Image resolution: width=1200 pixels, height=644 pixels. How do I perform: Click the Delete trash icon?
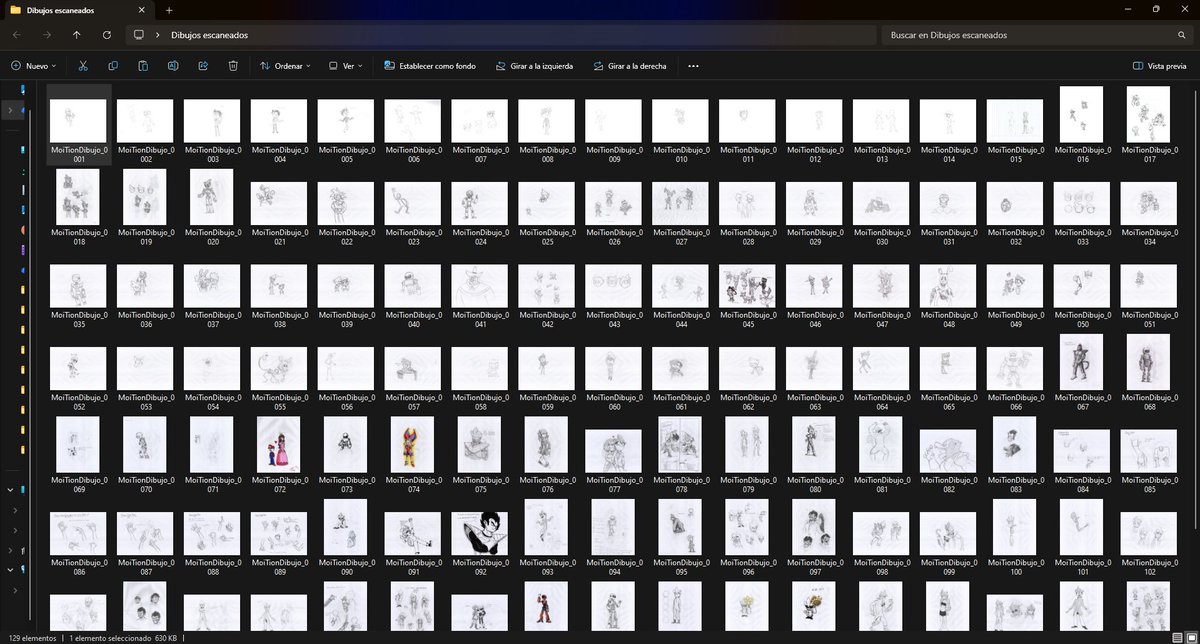[x=233, y=66]
